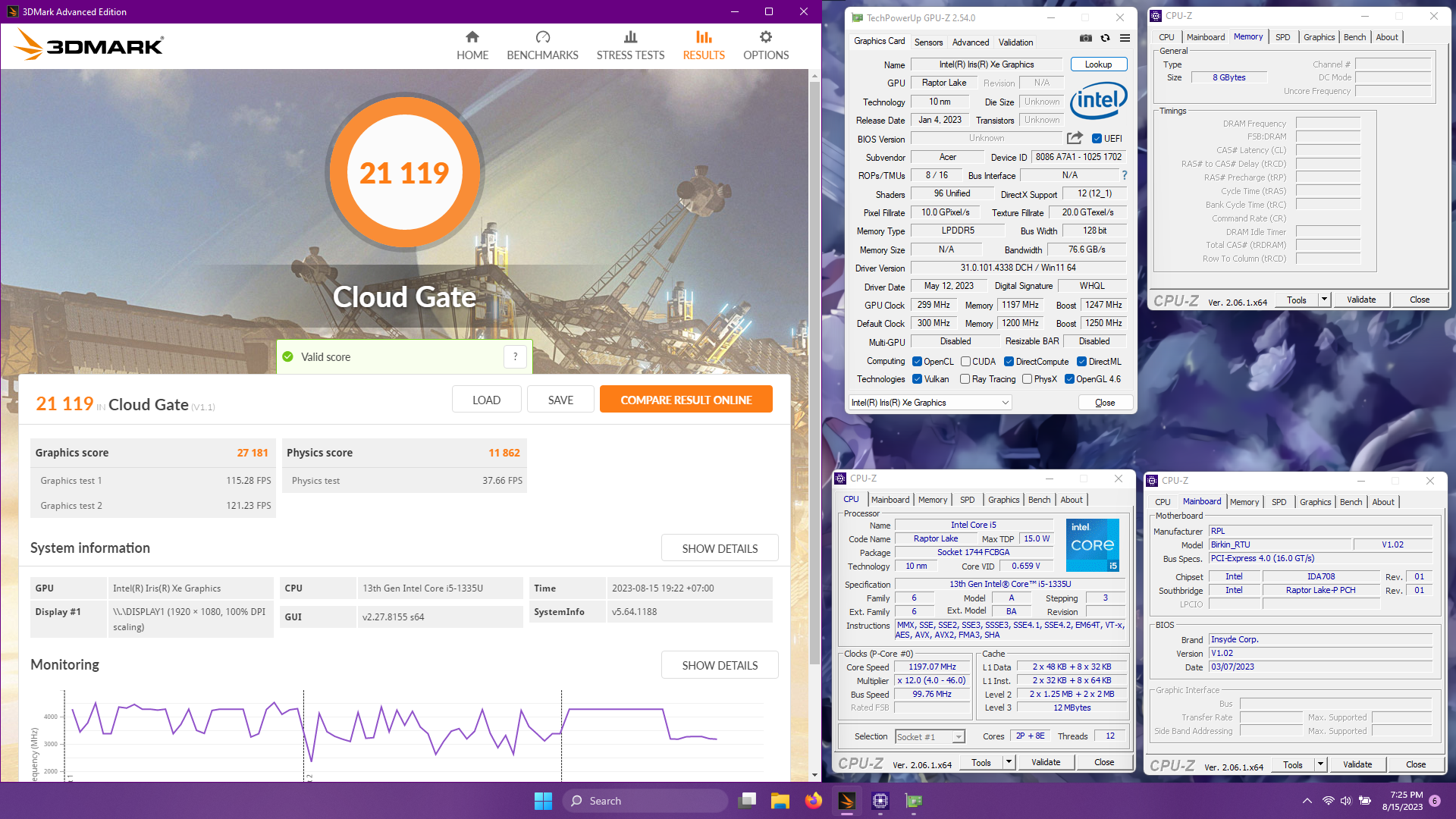1456x819 pixels.
Task: Open OPTIONS gear in 3DMark
Action: (766, 45)
